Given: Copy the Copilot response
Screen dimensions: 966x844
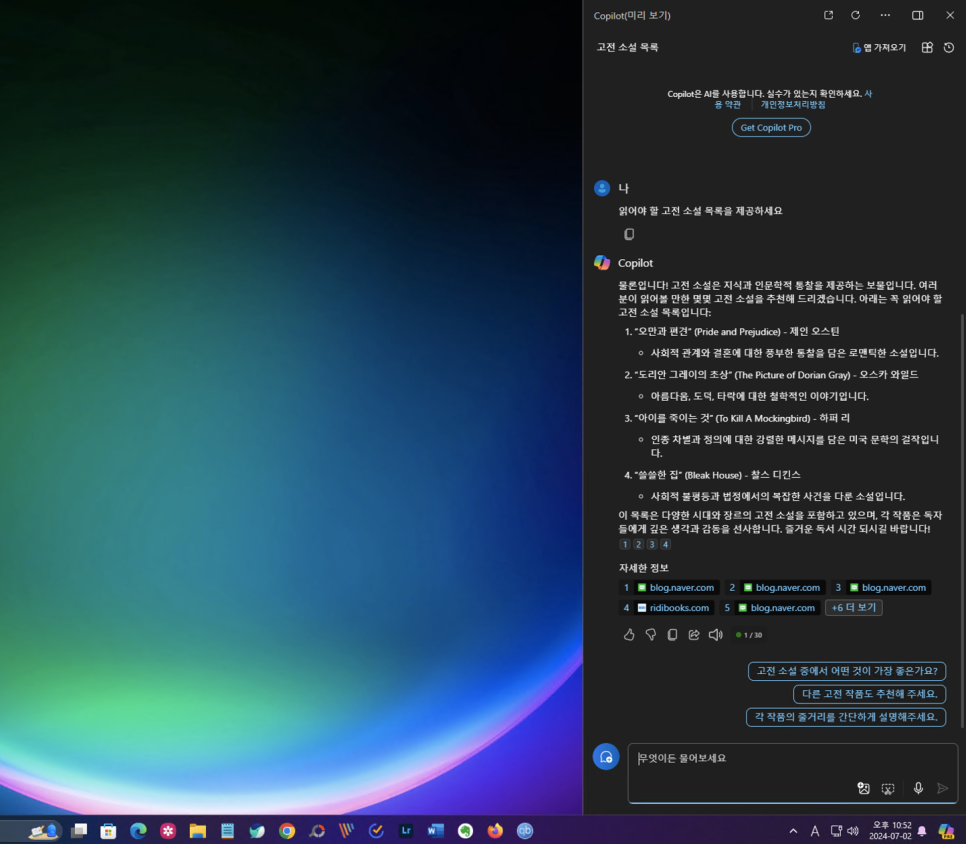Looking at the screenshot, I should tap(672, 635).
